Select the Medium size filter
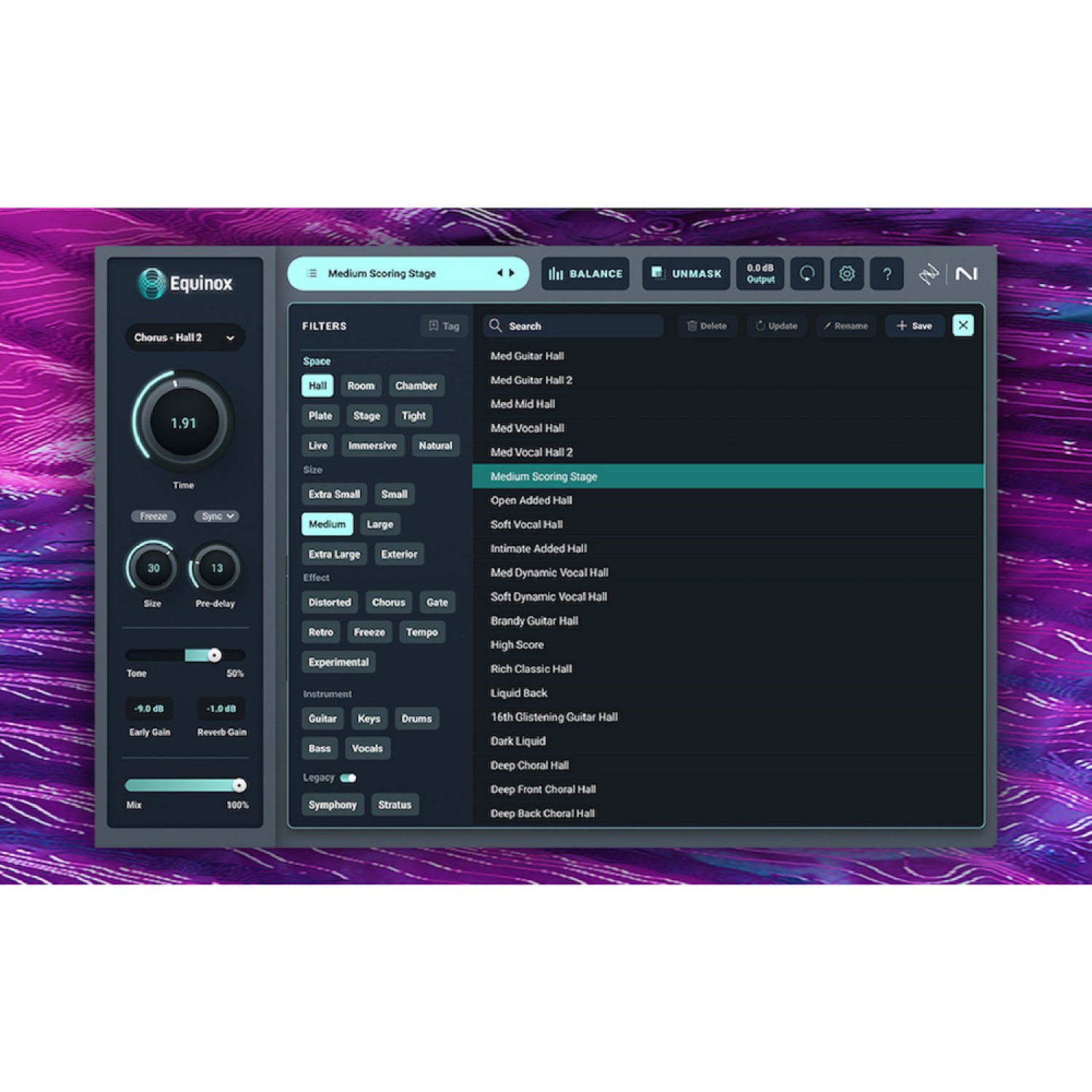The width and height of the screenshot is (1092, 1092). click(x=327, y=524)
